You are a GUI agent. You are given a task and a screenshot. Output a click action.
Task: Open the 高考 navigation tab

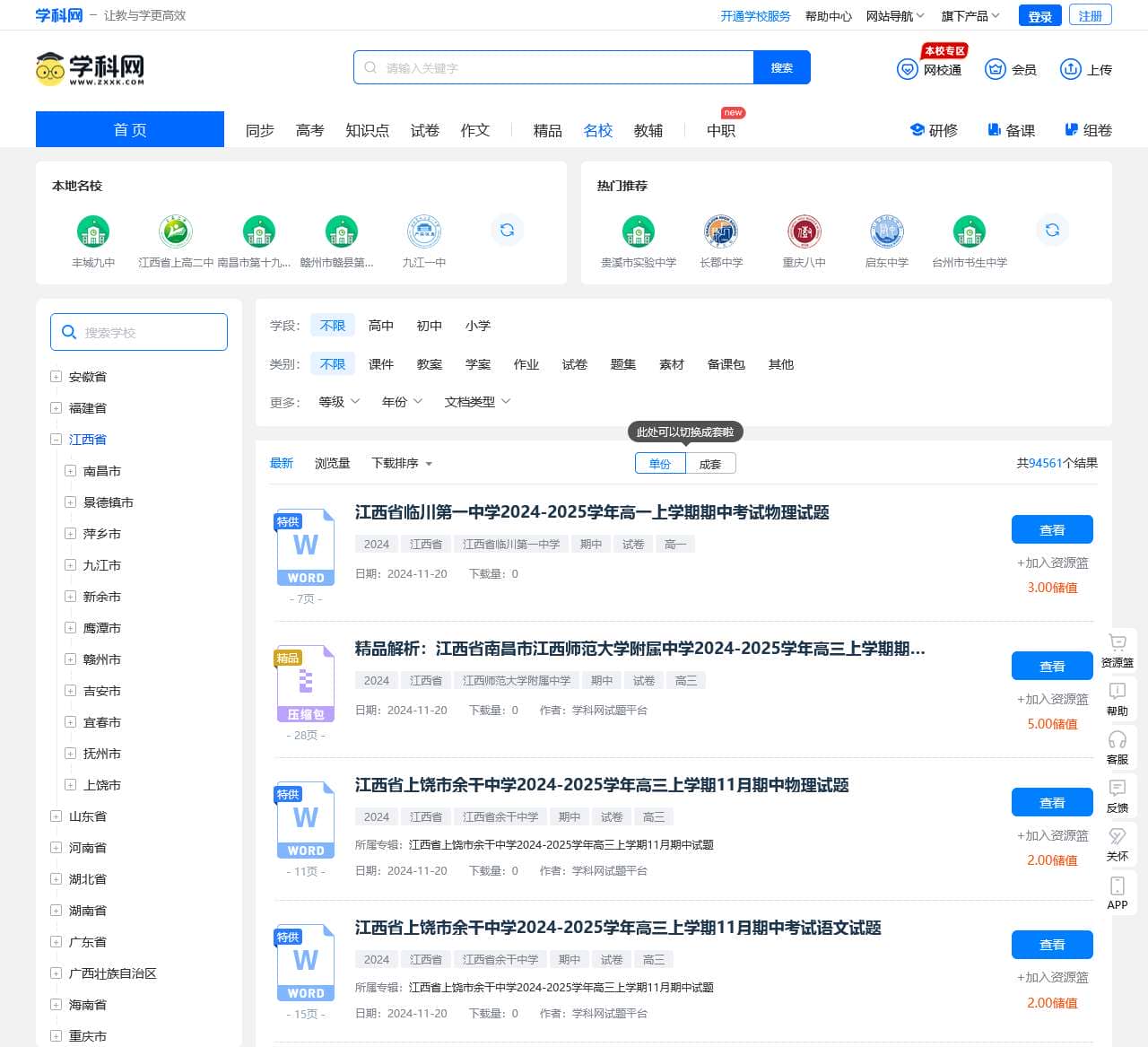(x=309, y=130)
